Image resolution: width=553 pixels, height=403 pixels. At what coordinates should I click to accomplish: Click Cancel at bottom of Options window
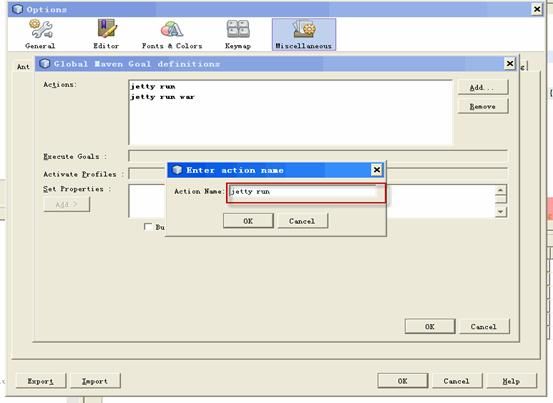tap(457, 381)
